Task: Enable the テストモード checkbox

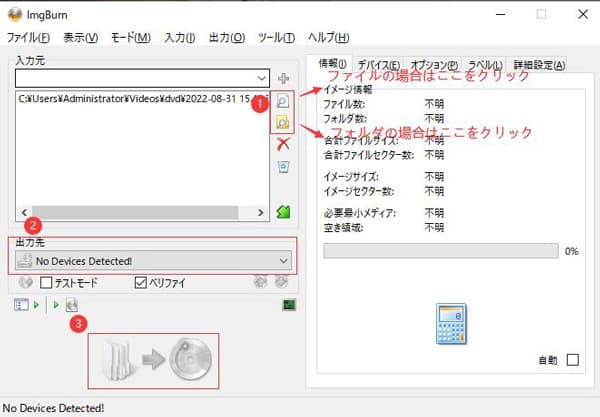Action: tap(46, 283)
